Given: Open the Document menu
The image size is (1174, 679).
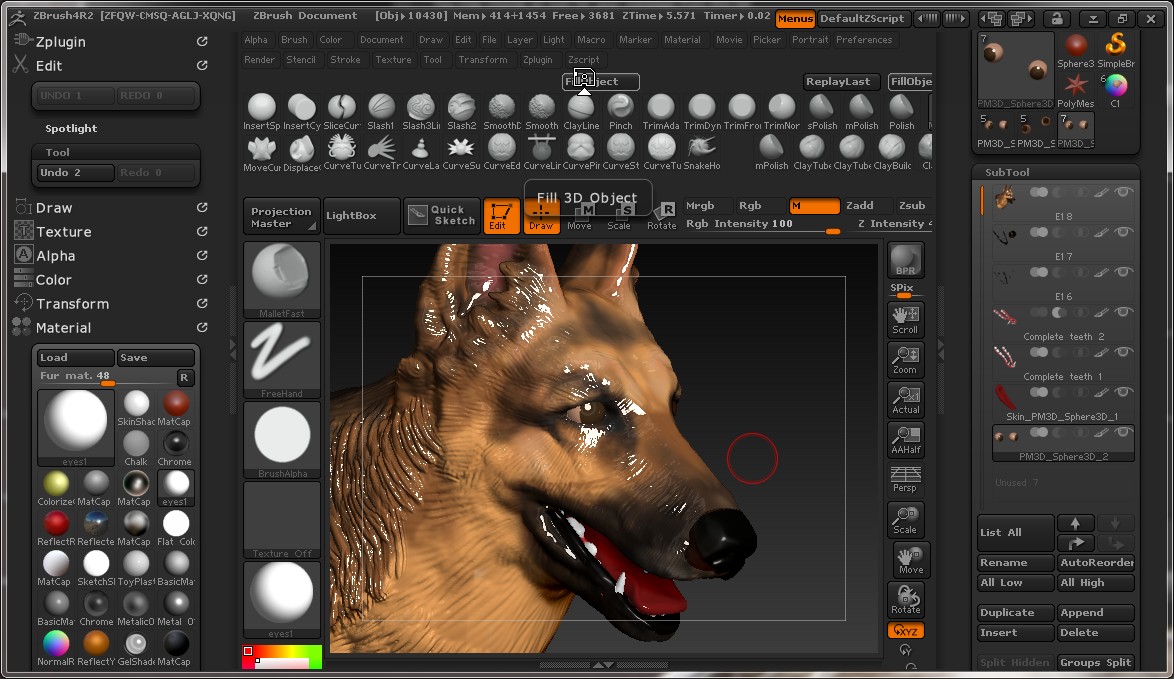Looking at the screenshot, I should coord(381,40).
